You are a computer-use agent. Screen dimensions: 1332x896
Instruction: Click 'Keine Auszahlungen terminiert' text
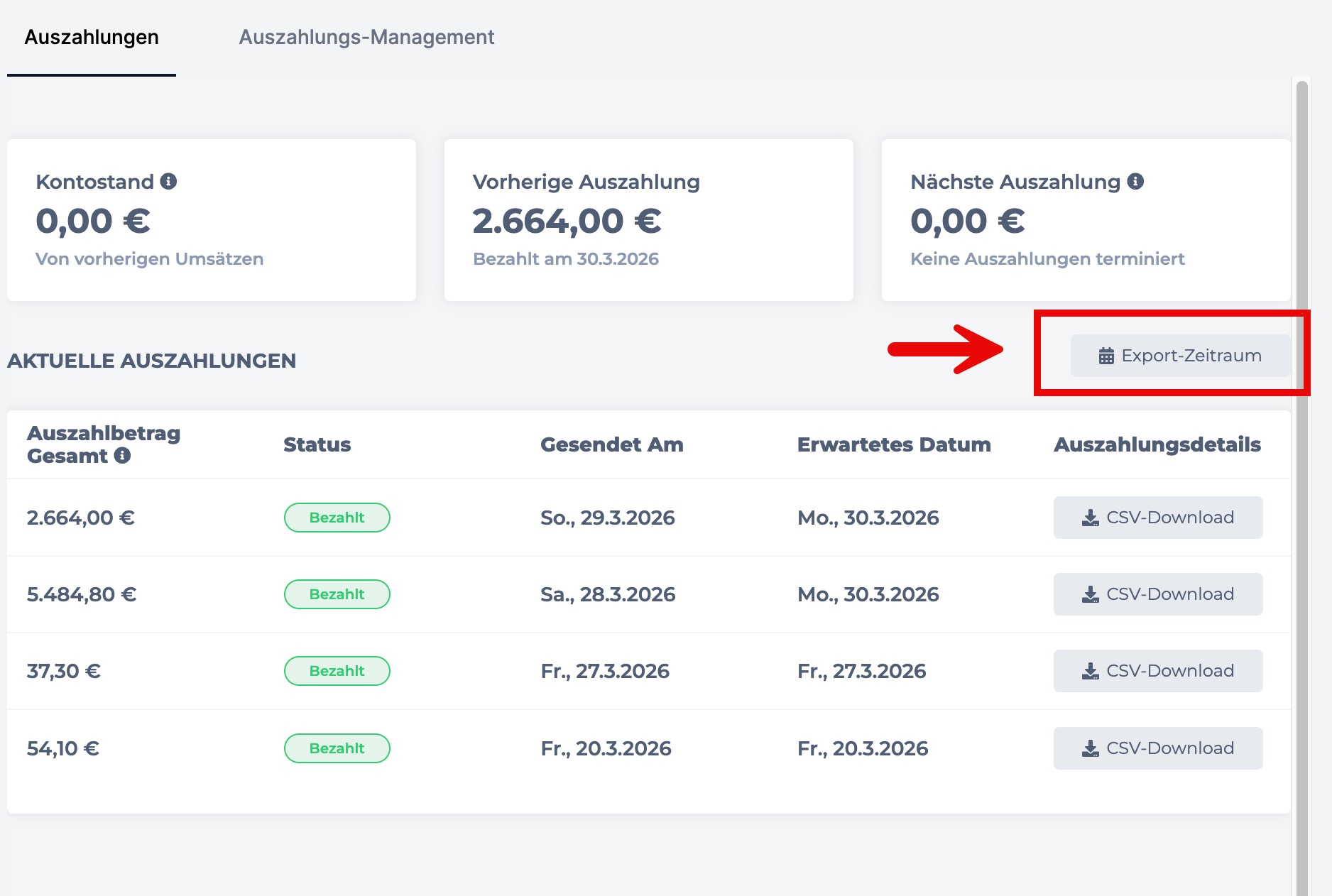(x=1047, y=258)
